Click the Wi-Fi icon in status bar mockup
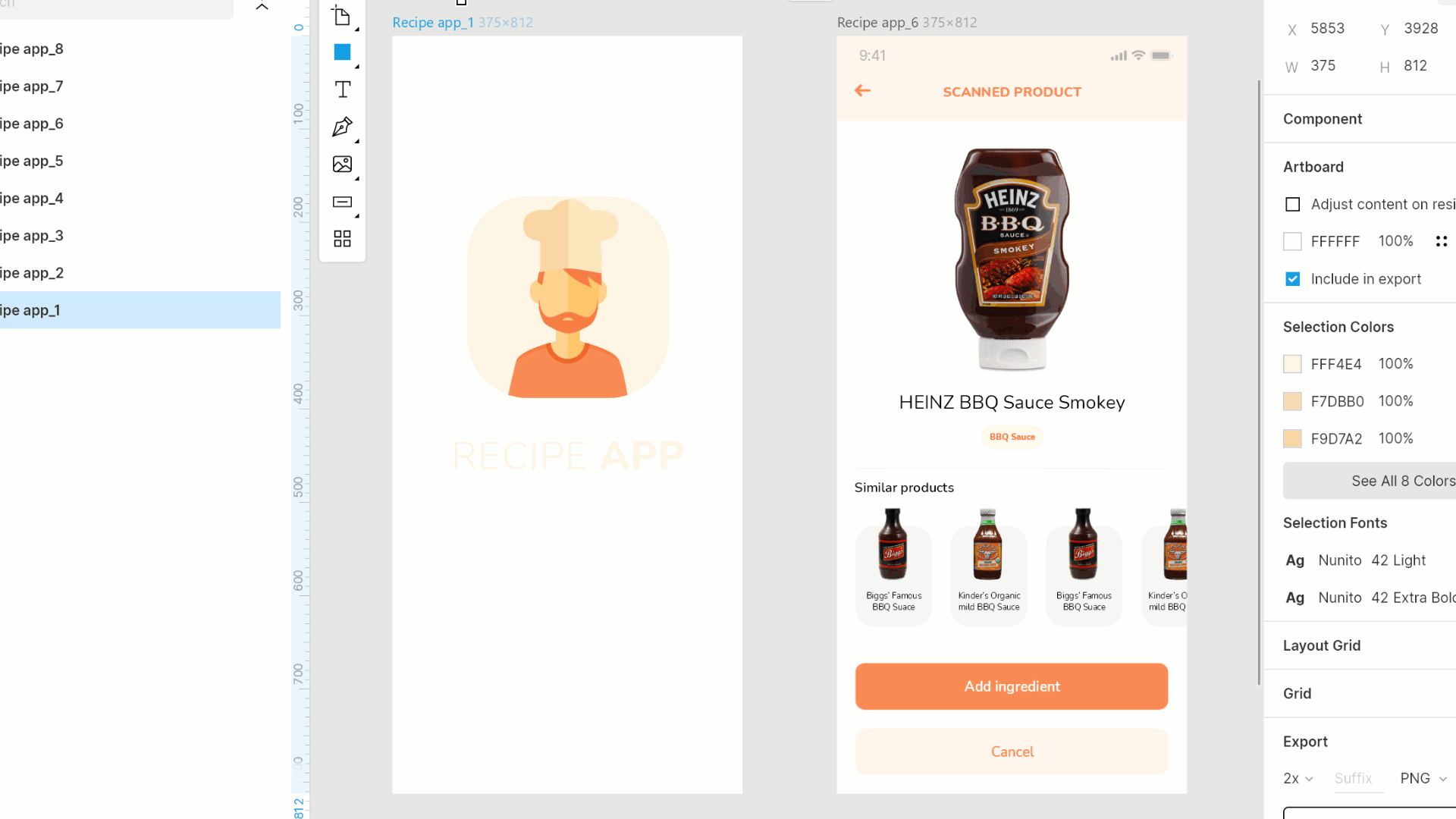The width and height of the screenshot is (1456, 819). (x=1138, y=55)
